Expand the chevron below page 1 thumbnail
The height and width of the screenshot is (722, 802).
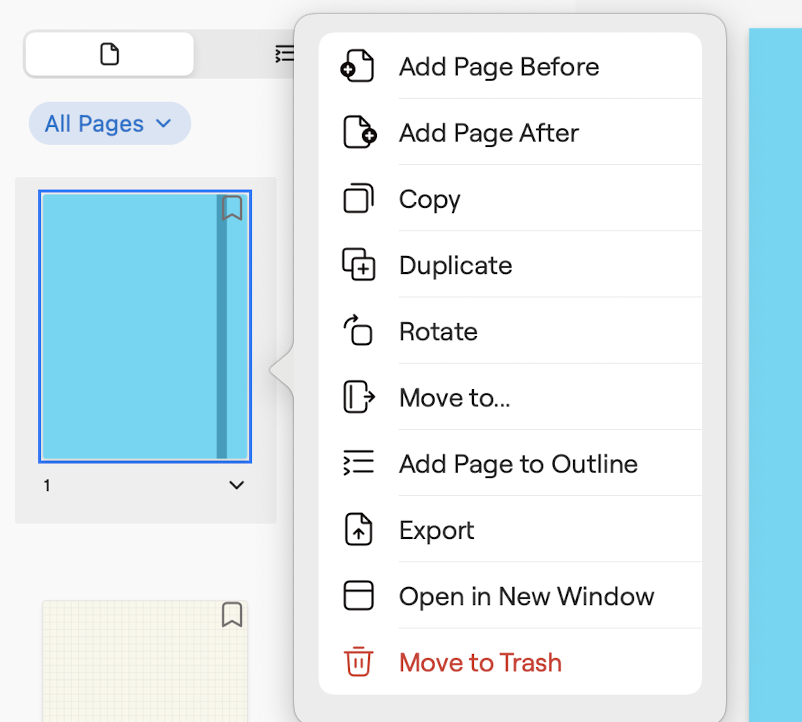point(236,486)
